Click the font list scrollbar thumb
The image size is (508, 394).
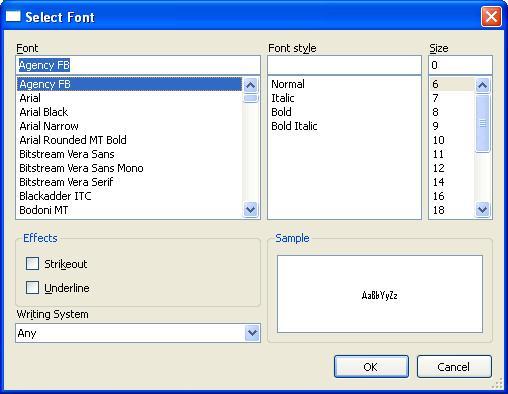250,98
